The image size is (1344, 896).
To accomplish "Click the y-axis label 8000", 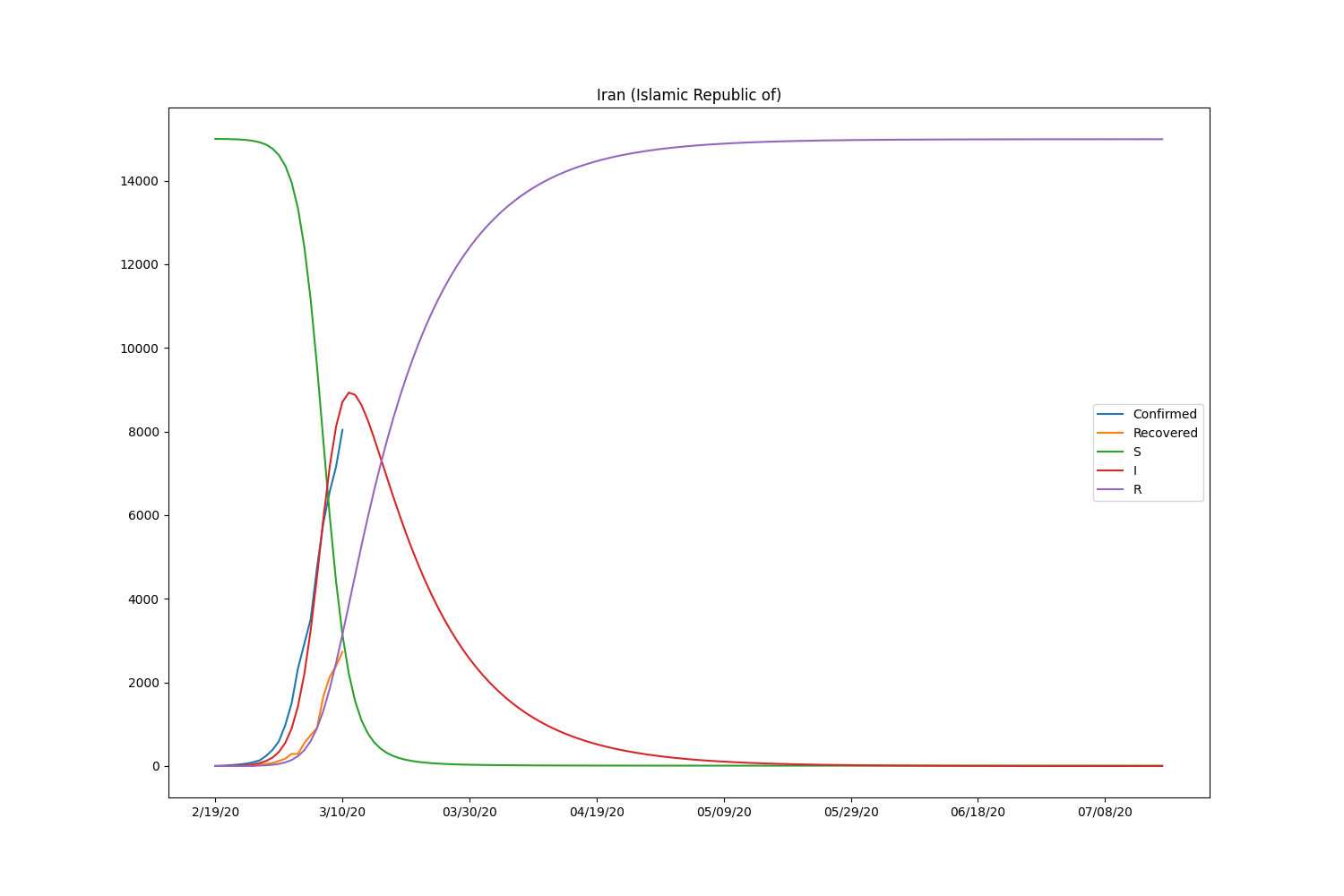I will (145, 432).
